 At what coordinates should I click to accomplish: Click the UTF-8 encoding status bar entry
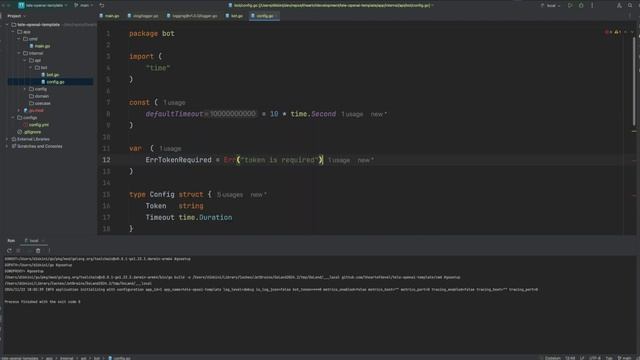click(x=594, y=358)
